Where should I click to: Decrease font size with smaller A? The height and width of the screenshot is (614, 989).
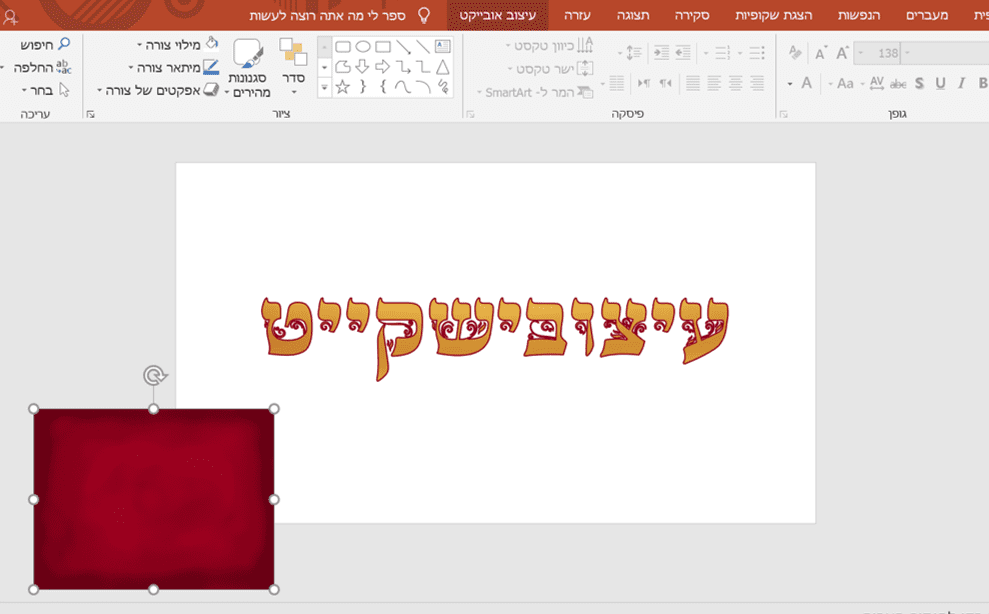[x=820, y=54]
